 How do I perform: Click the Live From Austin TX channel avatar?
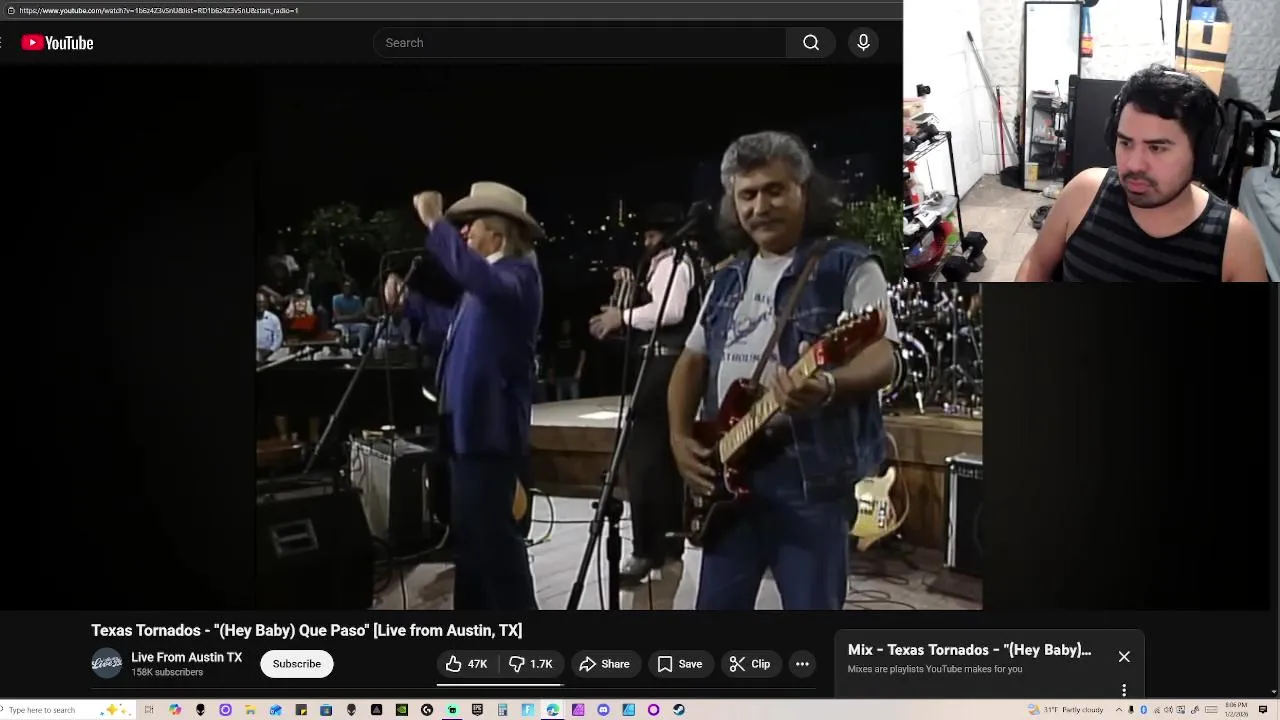point(107,664)
